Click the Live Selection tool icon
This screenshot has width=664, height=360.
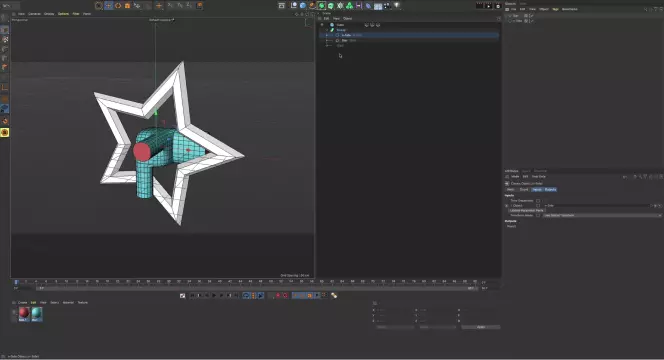pos(99,6)
